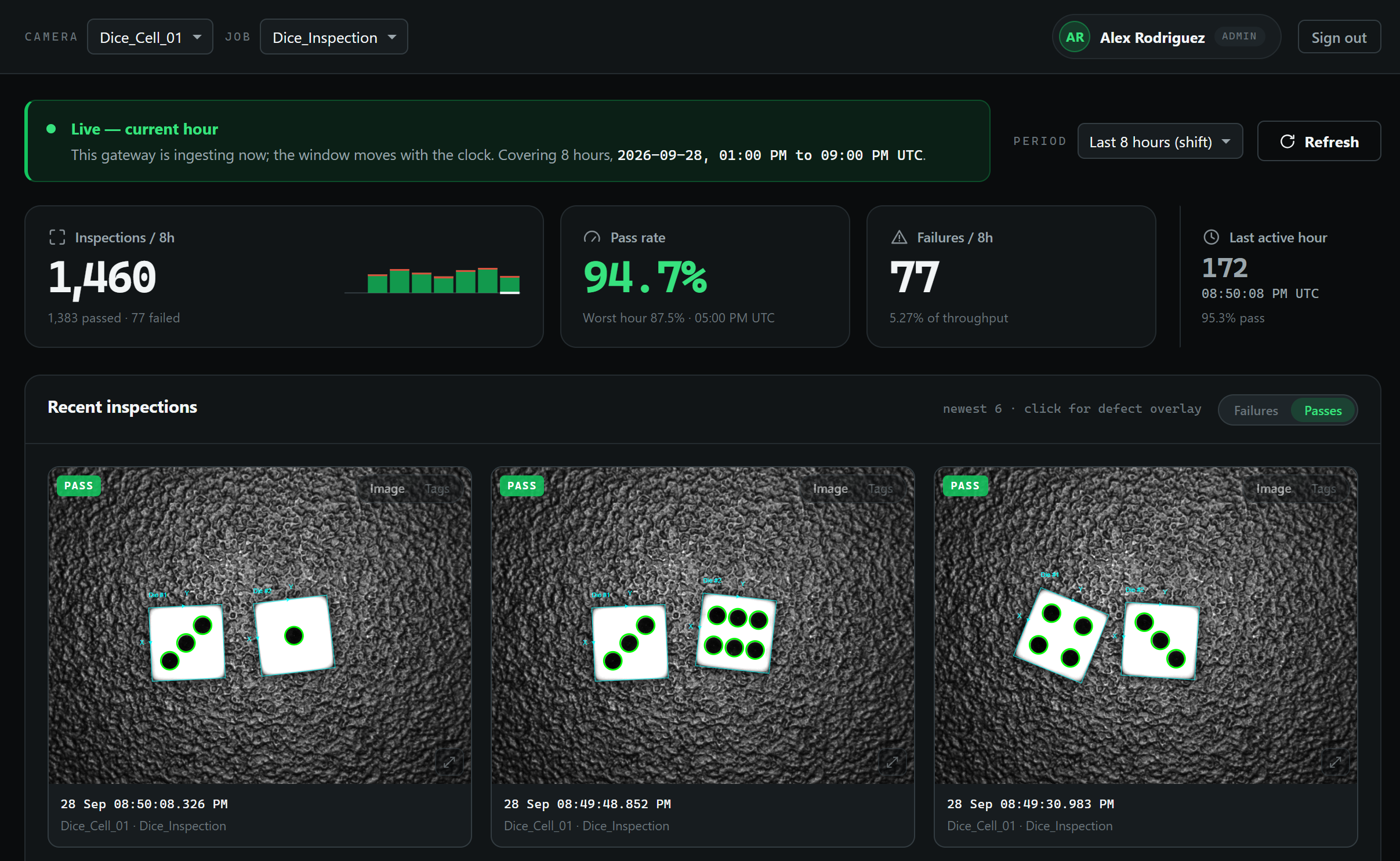Click the 1,383 passed · 77 failed text
The height and width of the screenshot is (861, 1400).
[114, 318]
